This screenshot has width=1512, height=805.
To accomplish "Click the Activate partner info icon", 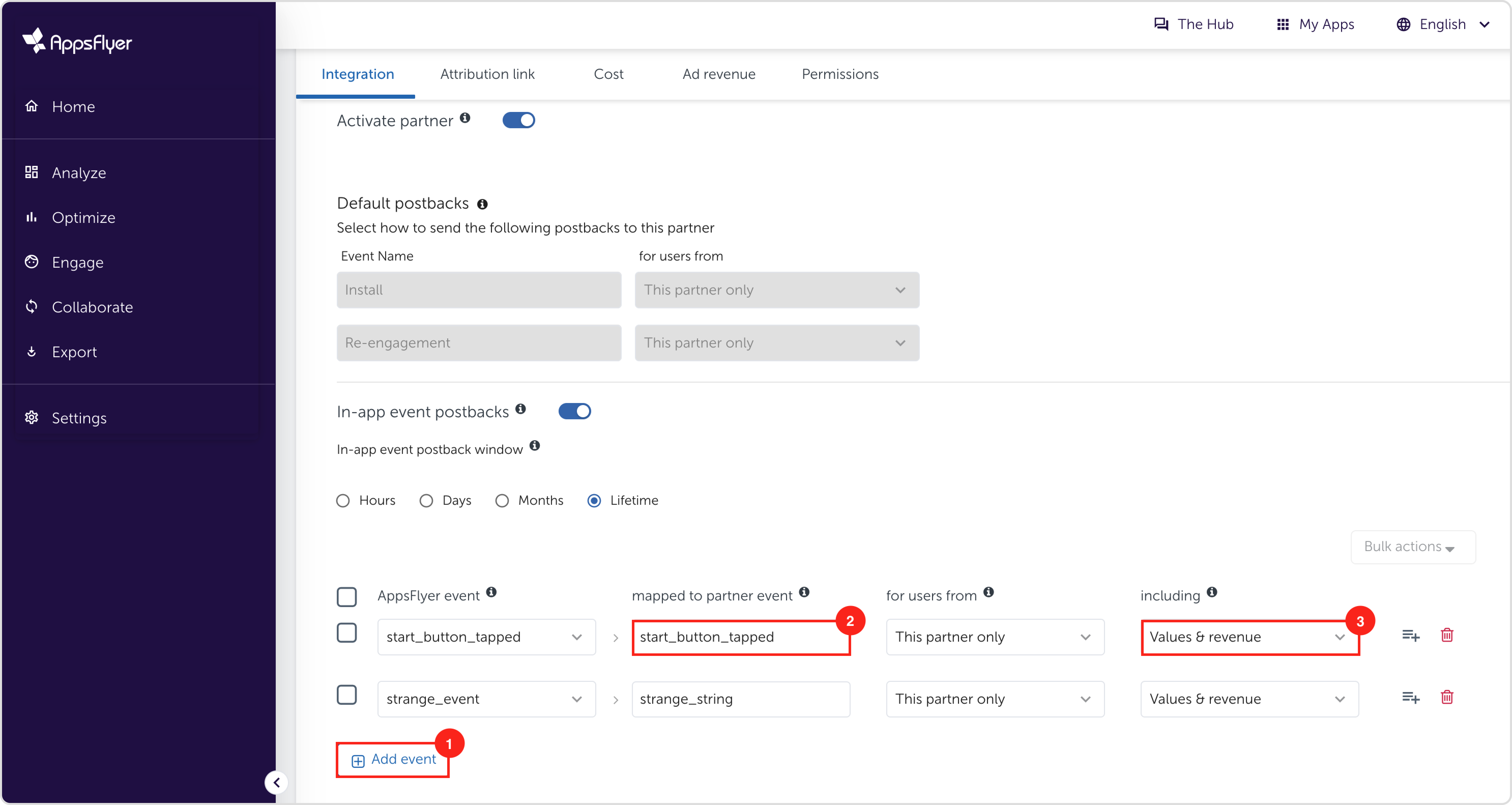I will (465, 118).
